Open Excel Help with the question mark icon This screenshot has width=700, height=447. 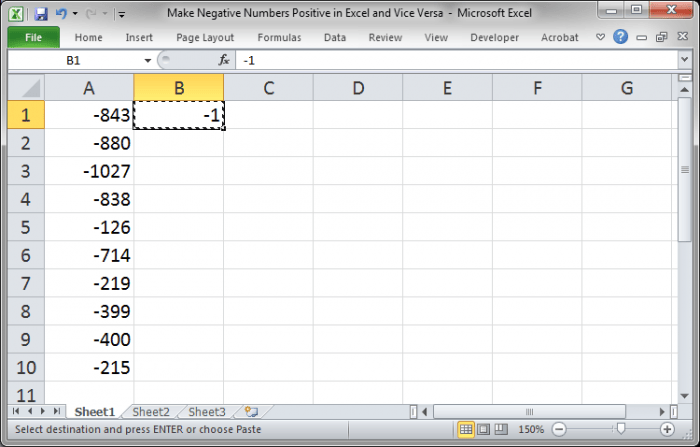pyautogui.click(x=621, y=37)
